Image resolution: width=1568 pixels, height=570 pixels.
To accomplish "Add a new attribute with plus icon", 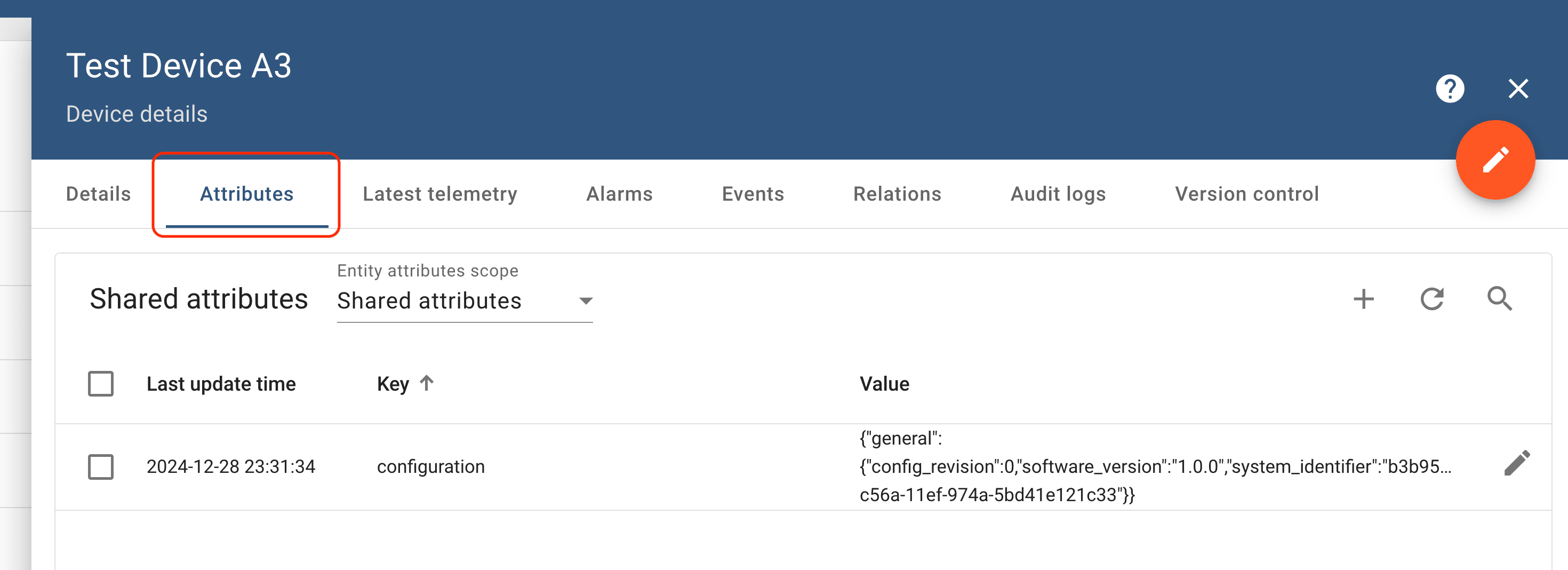I will click(1364, 299).
